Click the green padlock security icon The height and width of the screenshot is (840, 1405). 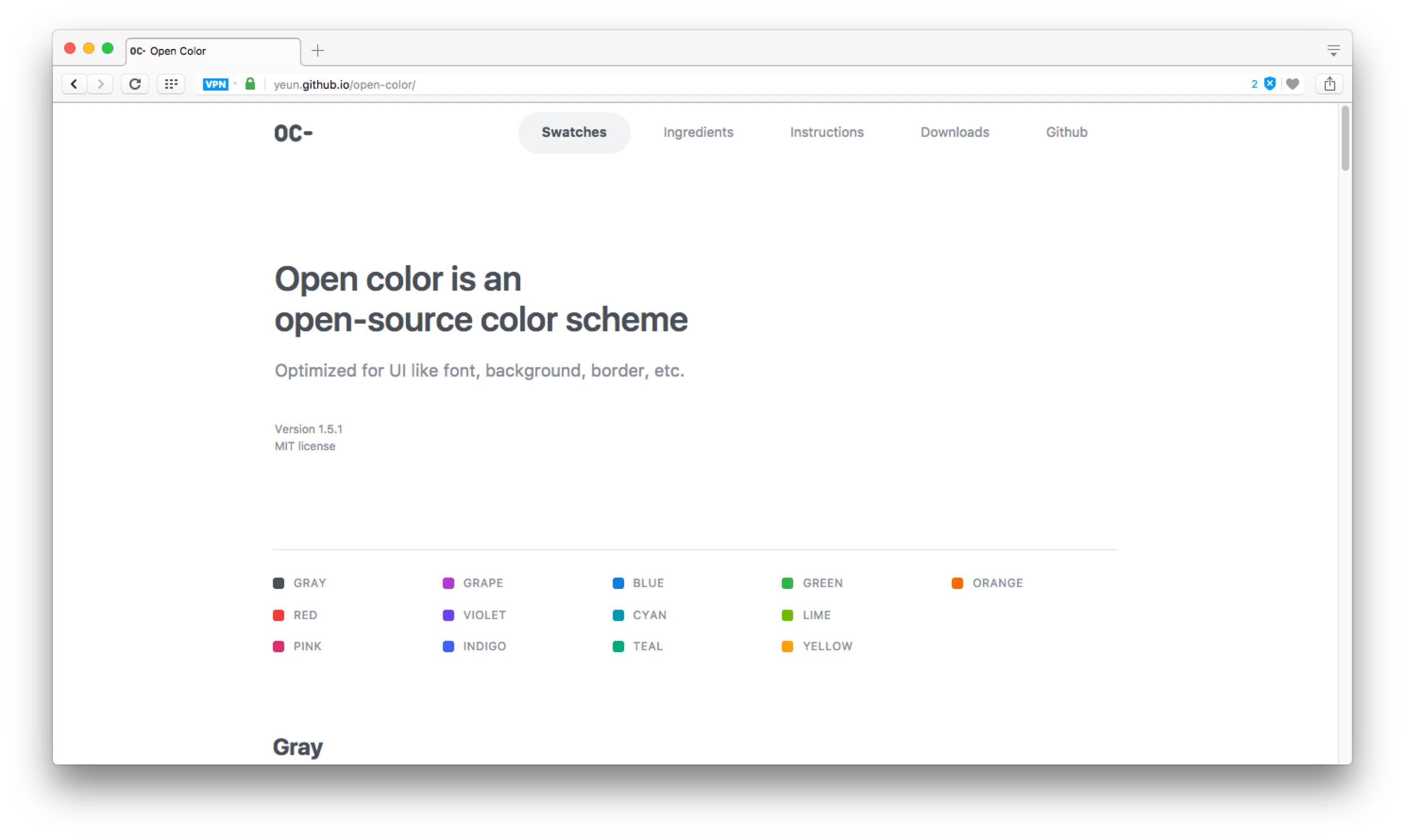[x=250, y=84]
